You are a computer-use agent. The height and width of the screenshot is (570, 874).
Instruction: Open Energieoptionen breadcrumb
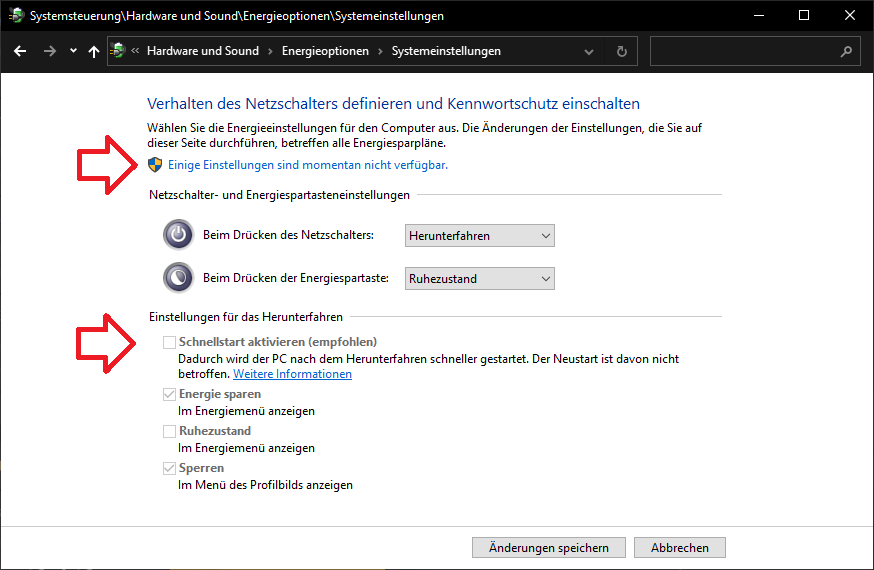[325, 51]
